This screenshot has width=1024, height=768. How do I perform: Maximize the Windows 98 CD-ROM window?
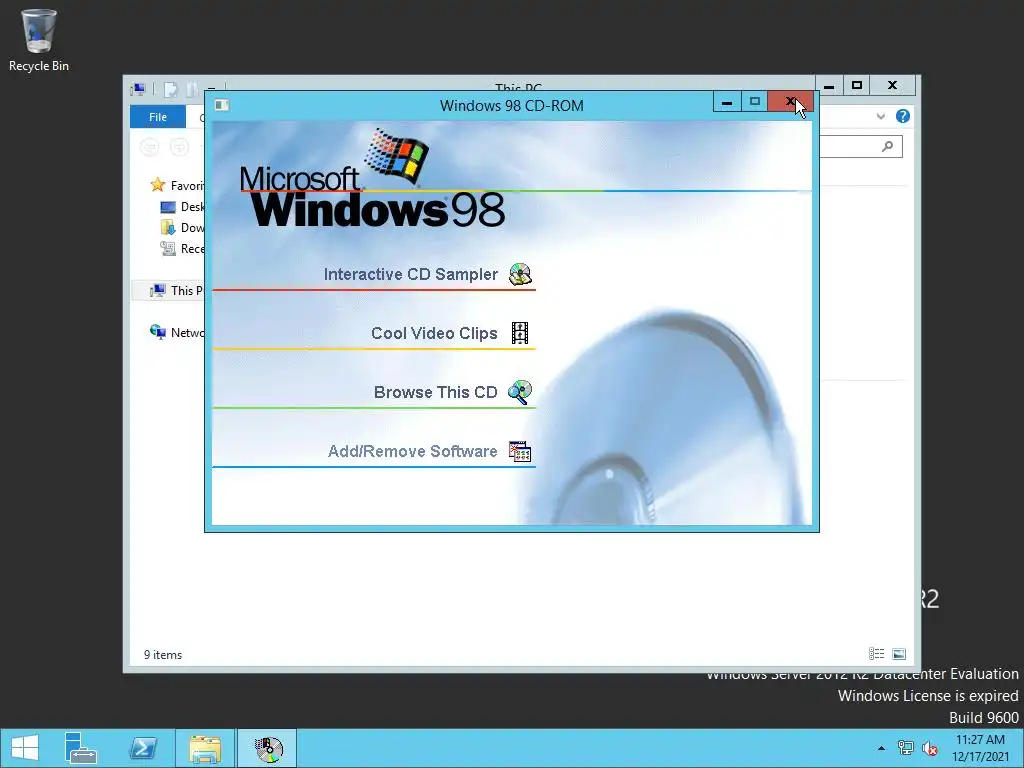pos(754,102)
